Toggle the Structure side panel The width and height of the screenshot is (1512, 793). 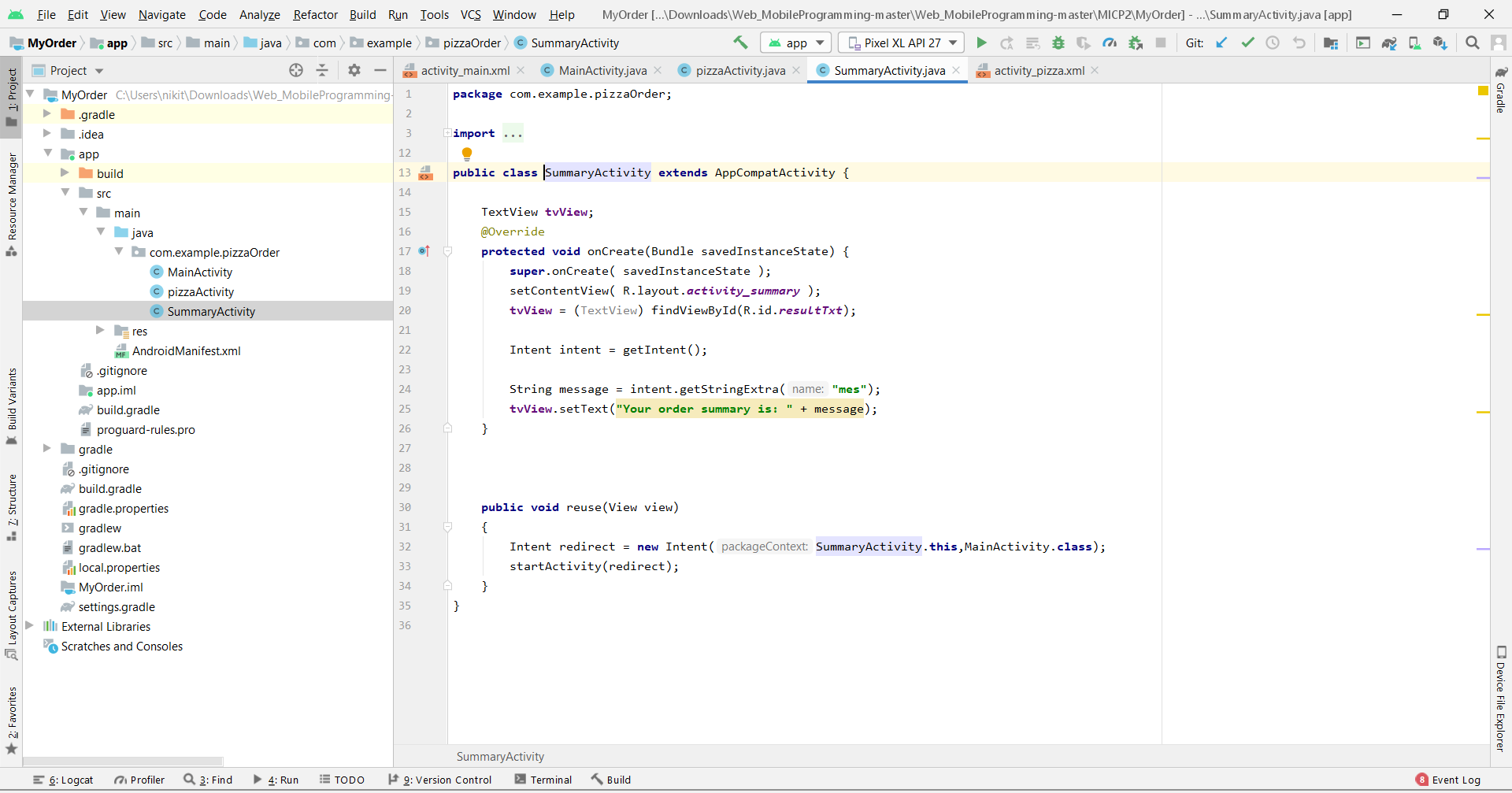(x=12, y=507)
